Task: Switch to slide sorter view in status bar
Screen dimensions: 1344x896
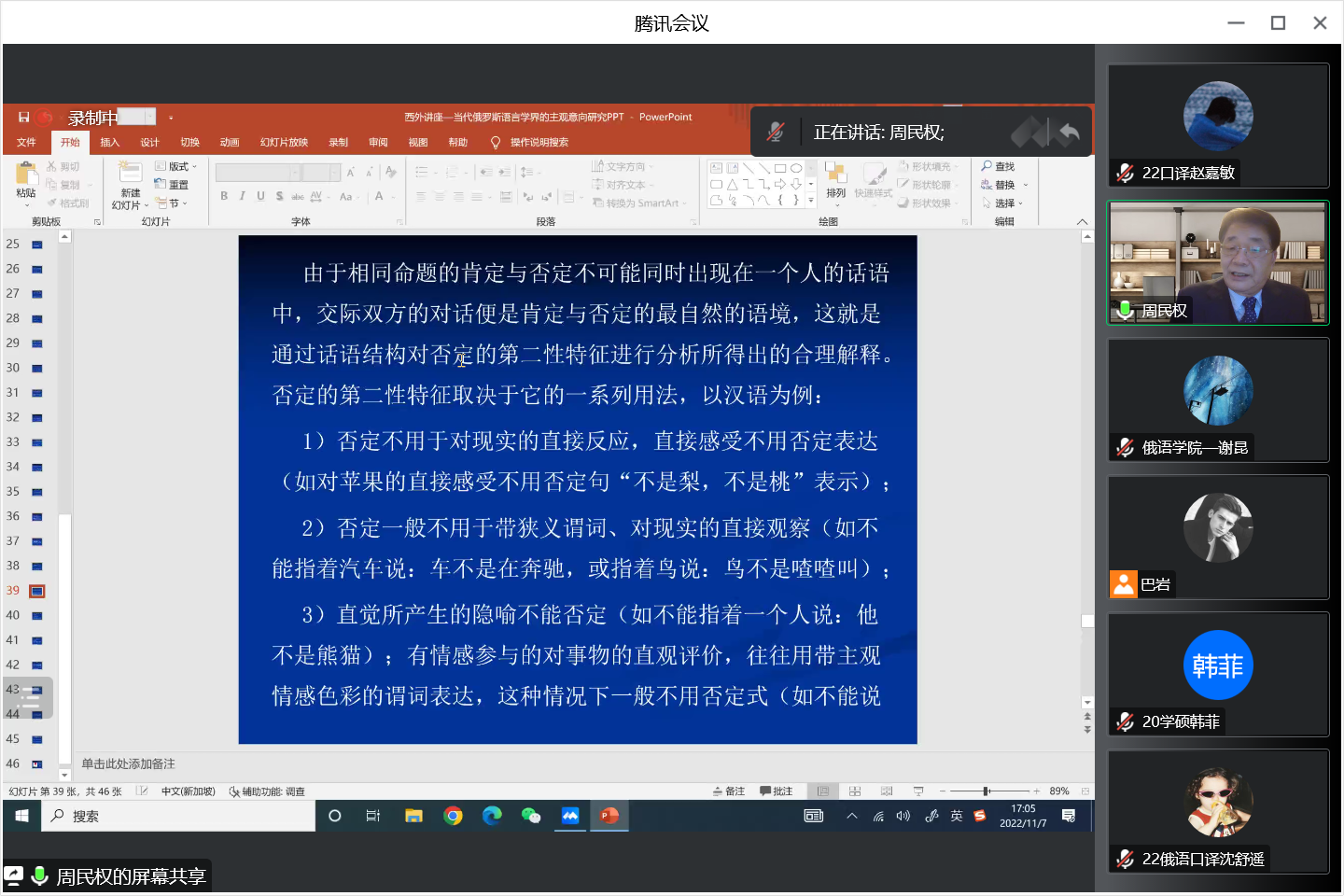Action: 855,791
